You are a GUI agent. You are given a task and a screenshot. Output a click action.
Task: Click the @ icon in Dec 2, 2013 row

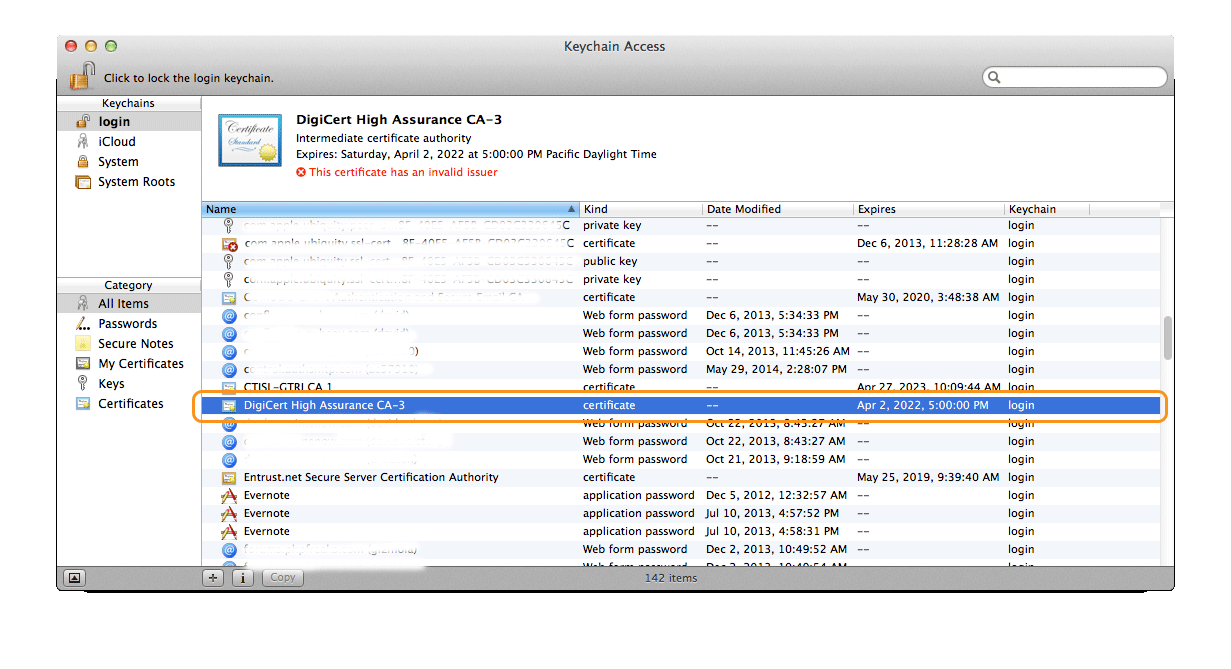pyautogui.click(x=229, y=549)
